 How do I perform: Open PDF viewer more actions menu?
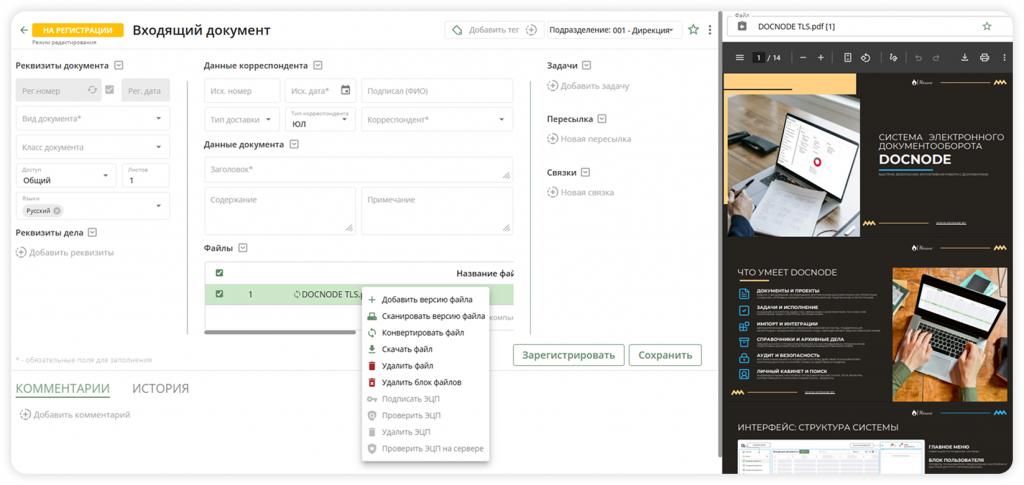coord(1002,57)
